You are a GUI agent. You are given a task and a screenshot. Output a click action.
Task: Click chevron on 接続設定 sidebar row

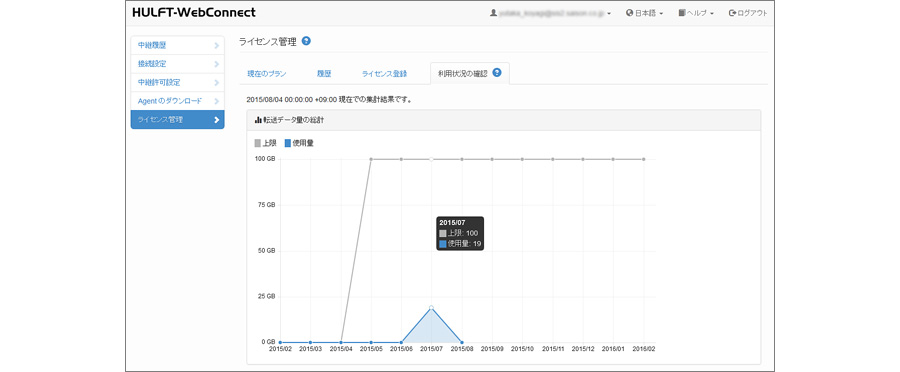[x=216, y=64]
